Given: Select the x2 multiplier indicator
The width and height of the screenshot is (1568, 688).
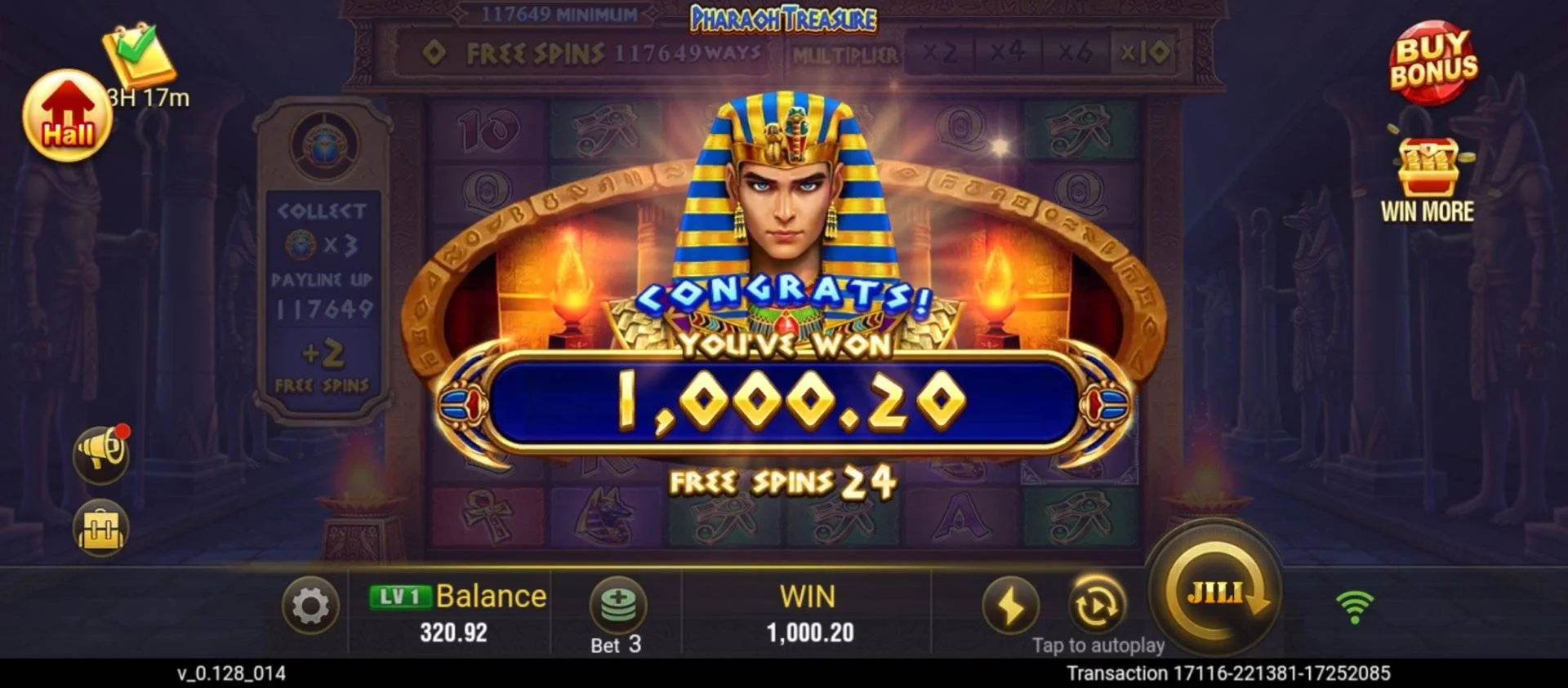Looking at the screenshot, I should pos(939,54).
